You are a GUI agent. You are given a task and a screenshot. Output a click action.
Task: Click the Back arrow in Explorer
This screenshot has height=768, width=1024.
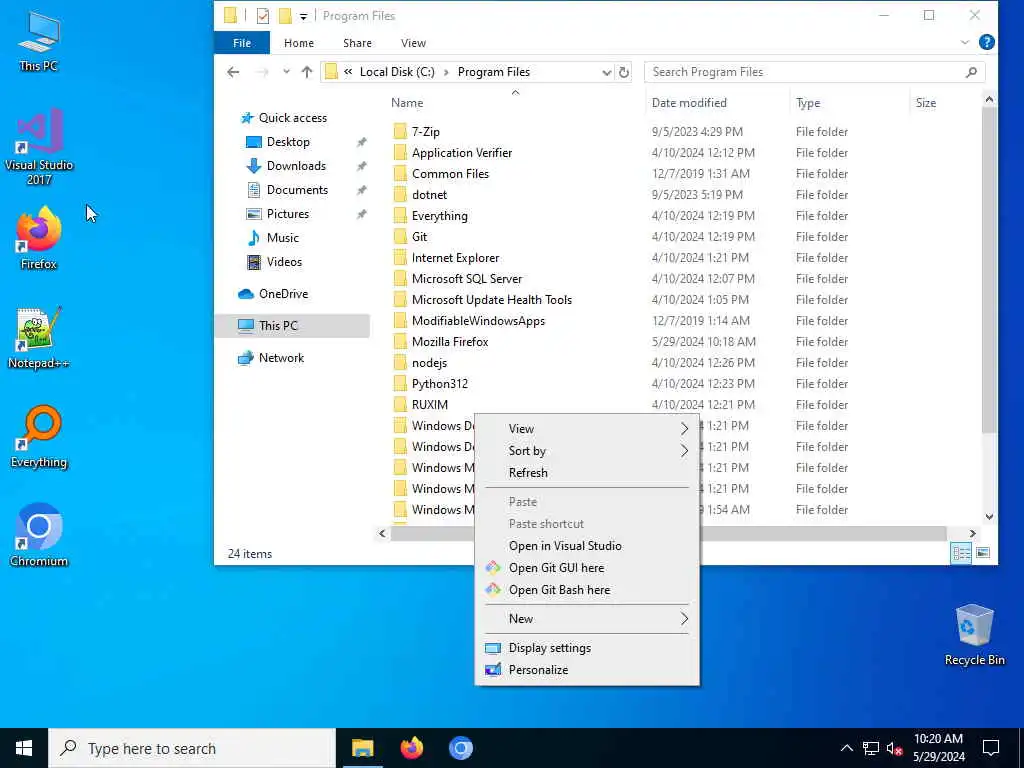tap(233, 72)
